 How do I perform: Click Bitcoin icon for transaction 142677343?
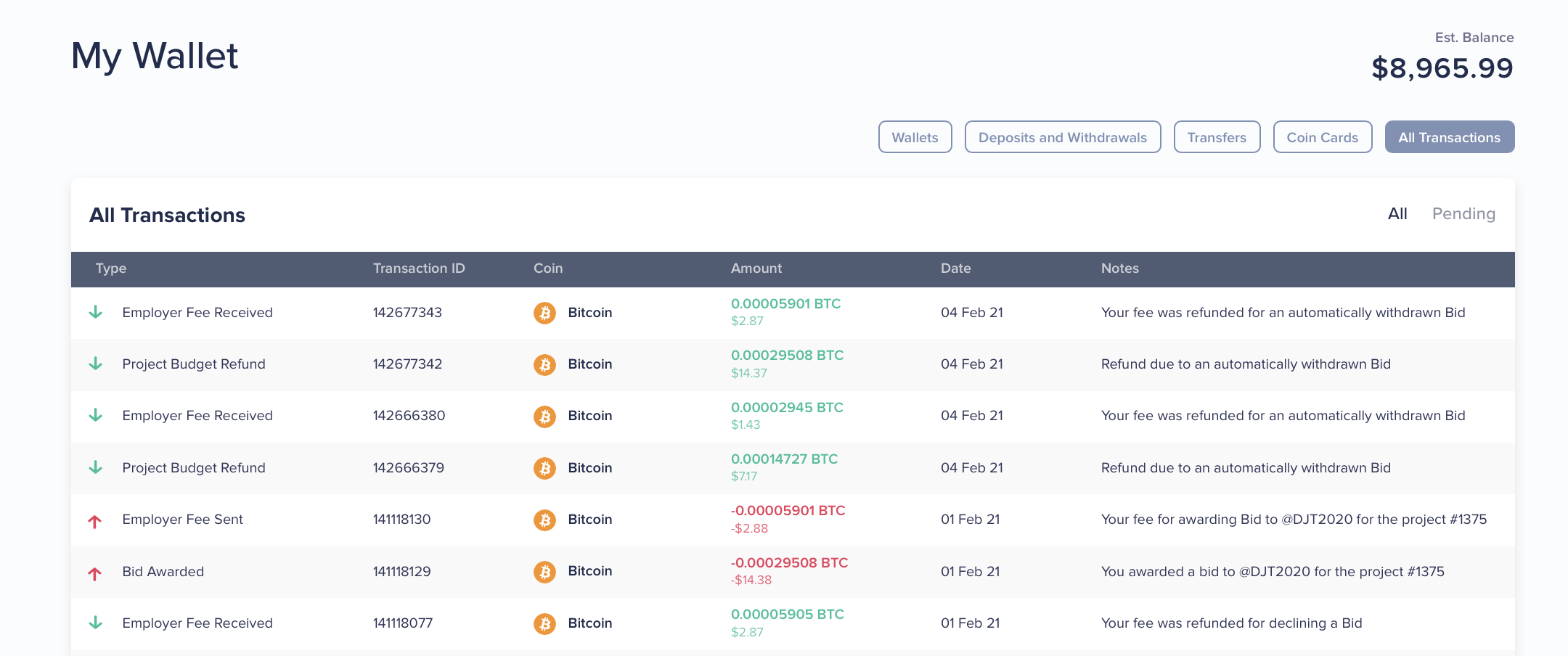click(x=544, y=313)
